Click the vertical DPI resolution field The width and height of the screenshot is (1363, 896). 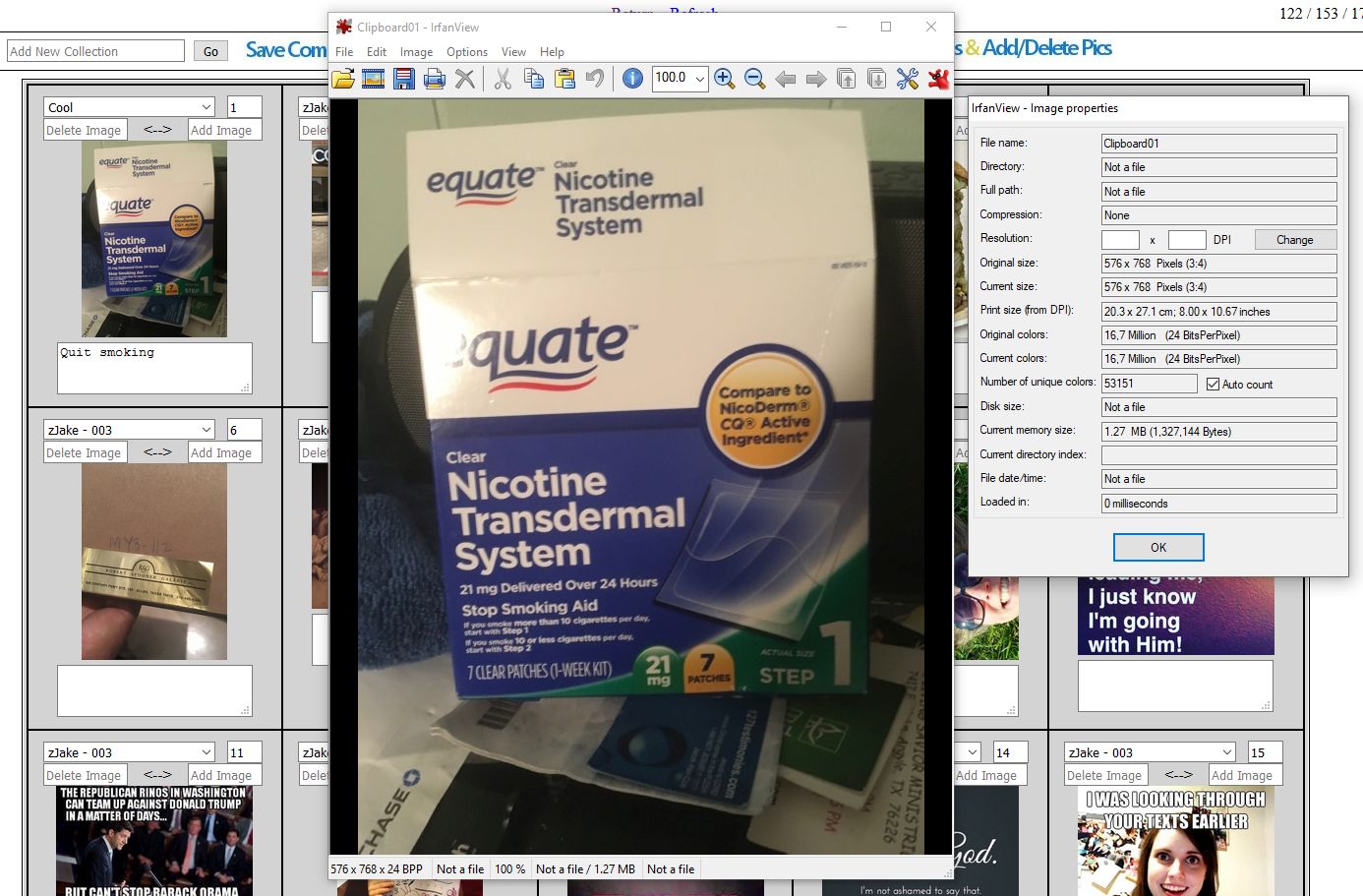pos(1187,239)
